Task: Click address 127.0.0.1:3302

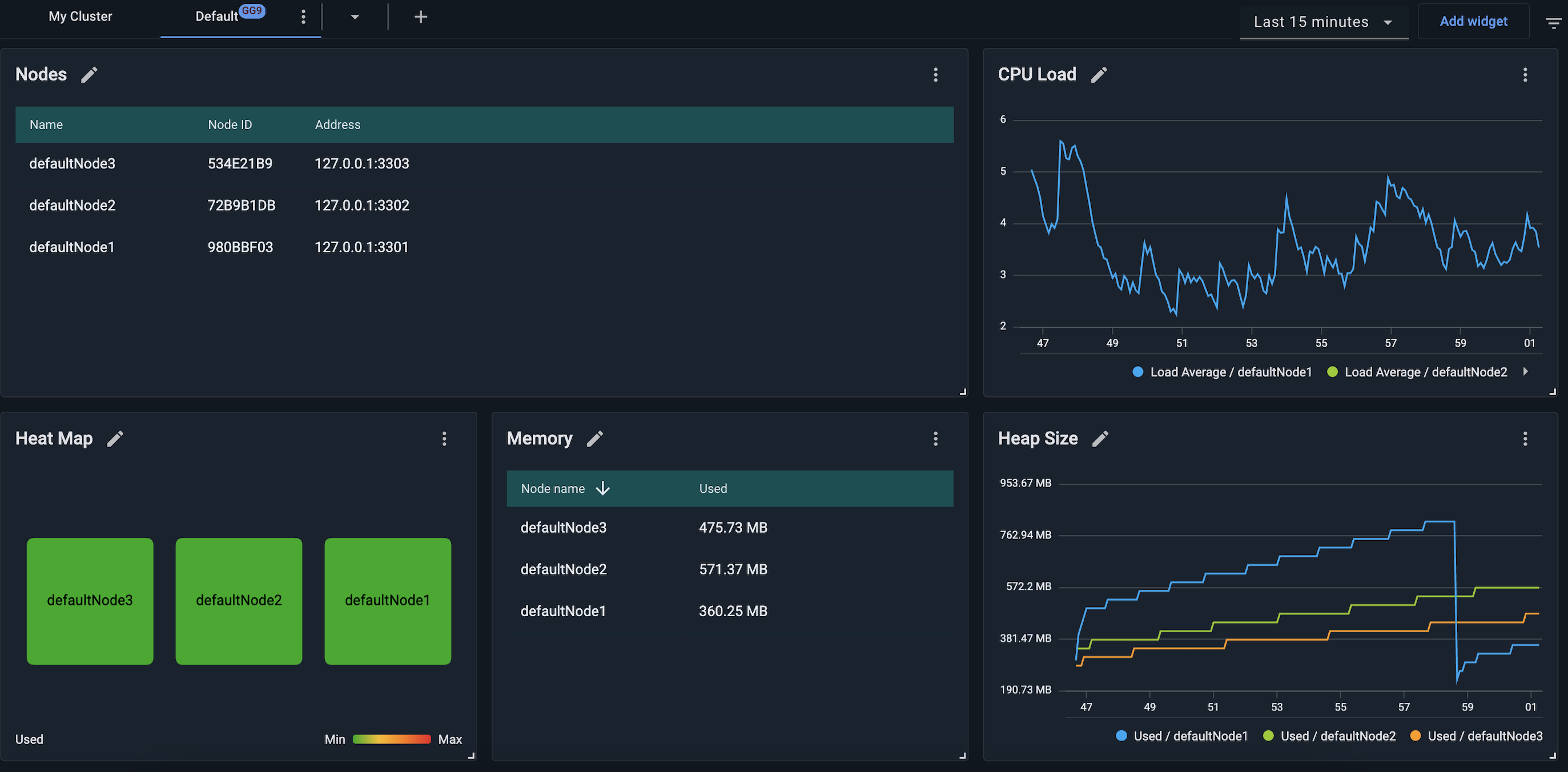Action: point(361,206)
